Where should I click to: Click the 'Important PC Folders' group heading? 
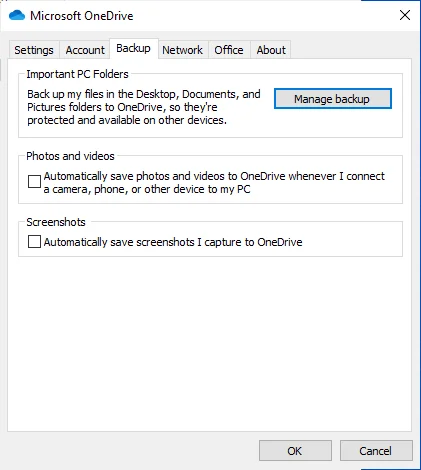coord(77,74)
